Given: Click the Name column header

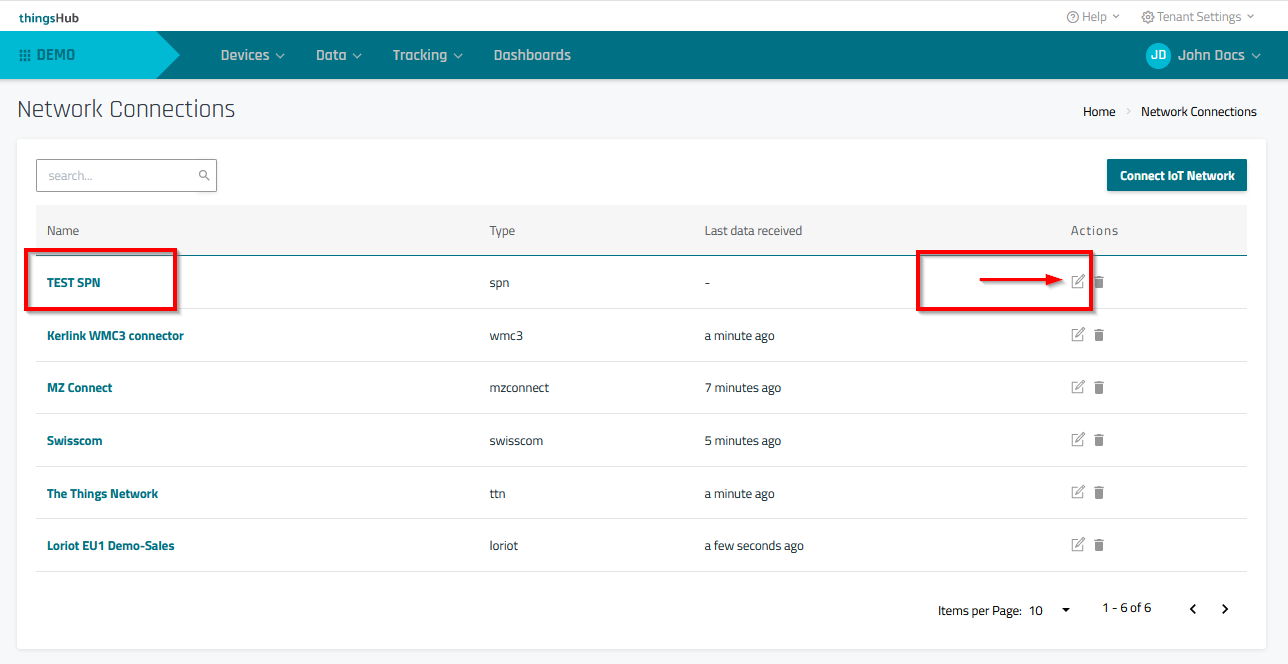Looking at the screenshot, I should coord(63,231).
